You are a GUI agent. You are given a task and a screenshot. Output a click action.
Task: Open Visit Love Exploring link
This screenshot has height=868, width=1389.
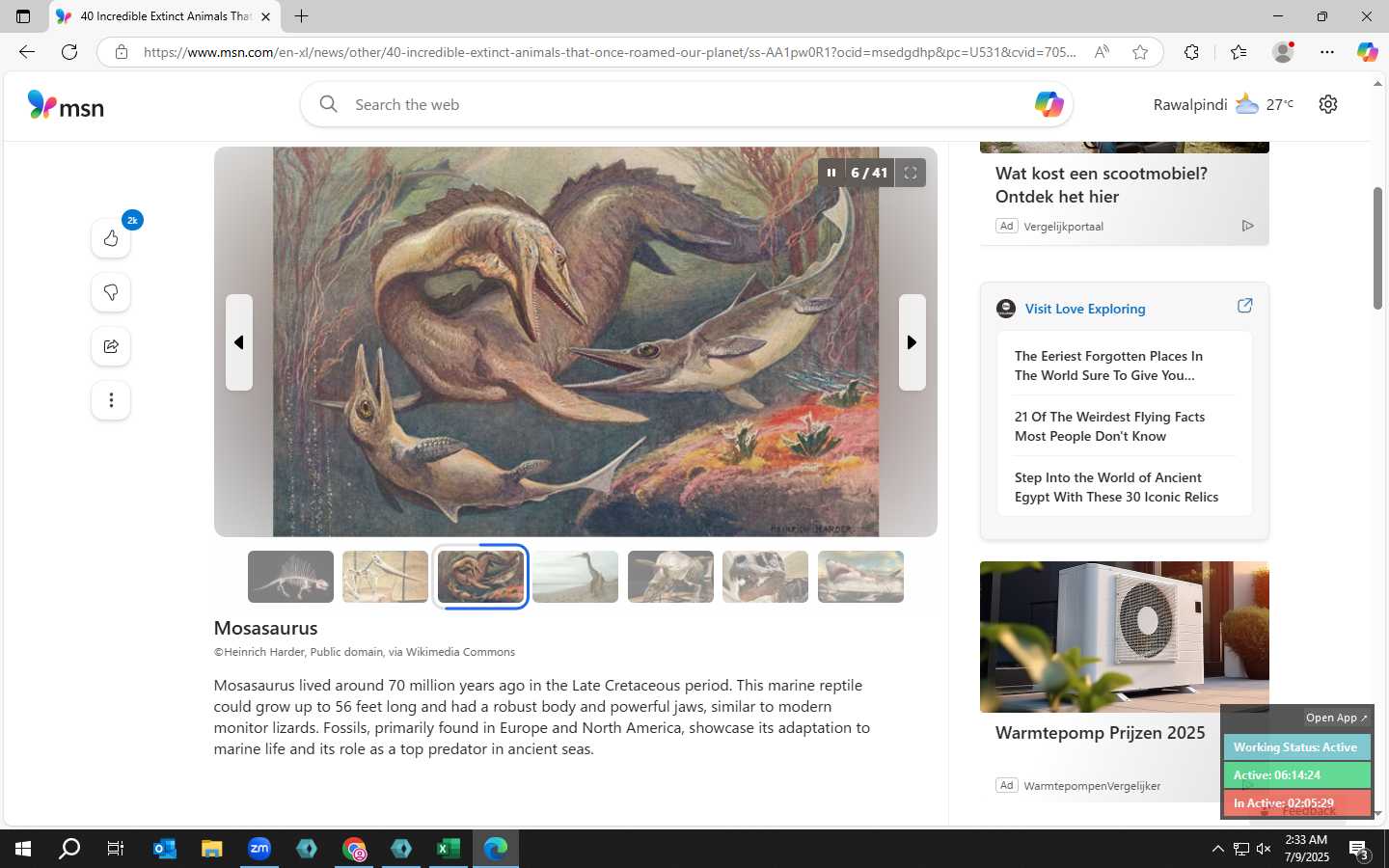click(1085, 309)
